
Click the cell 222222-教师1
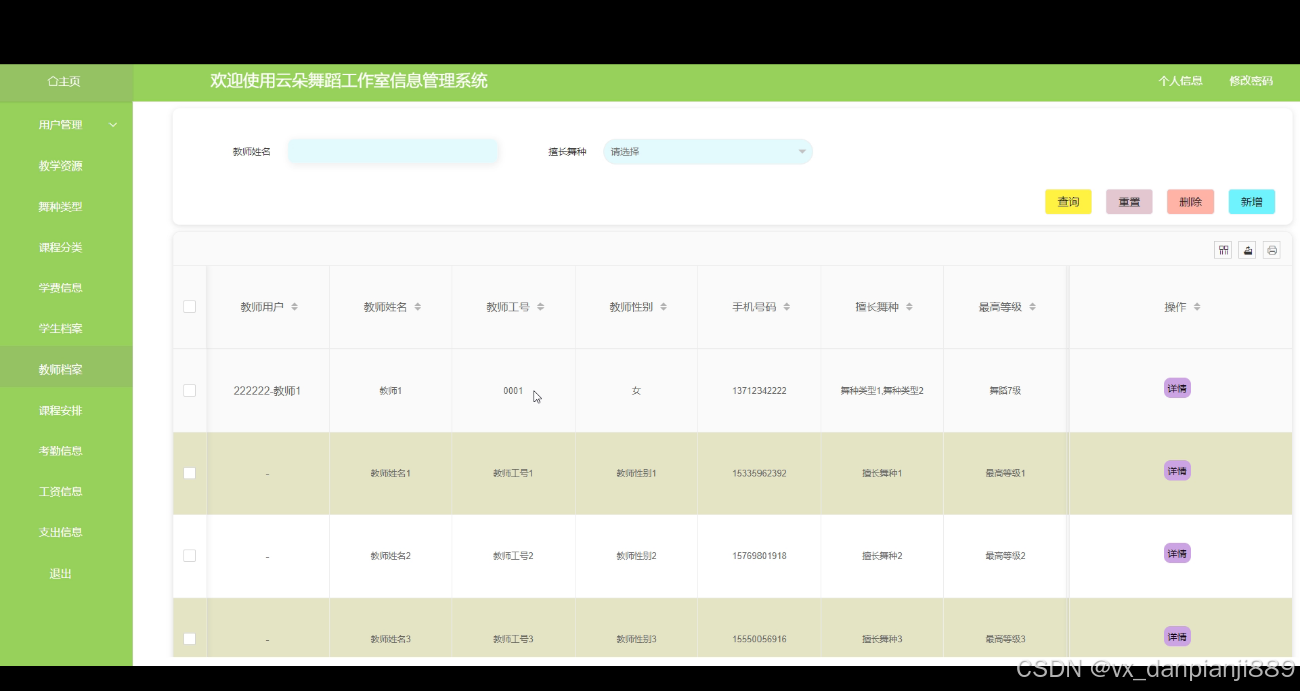pos(267,391)
